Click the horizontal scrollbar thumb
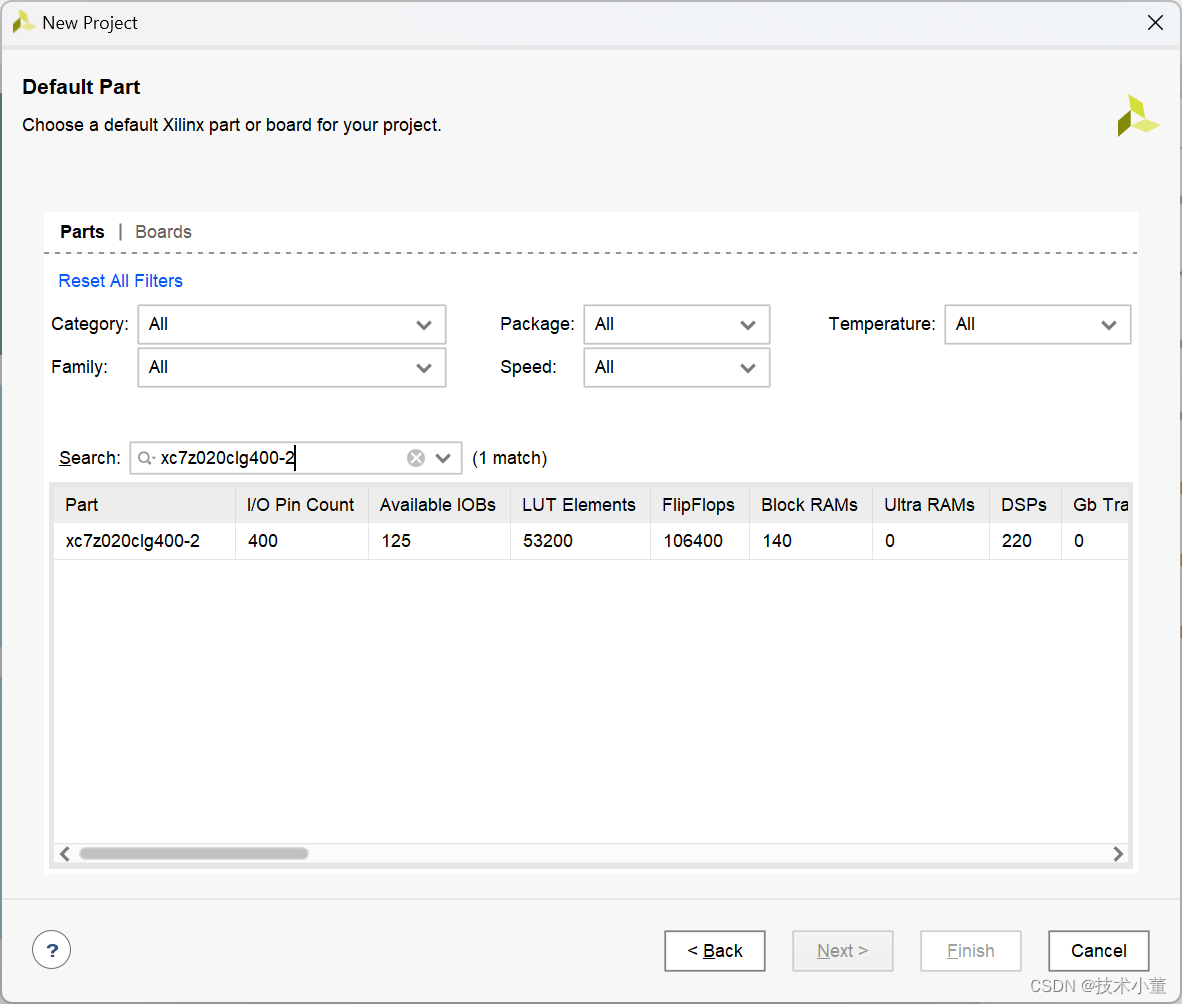This screenshot has width=1182, height=1004. 194,854
